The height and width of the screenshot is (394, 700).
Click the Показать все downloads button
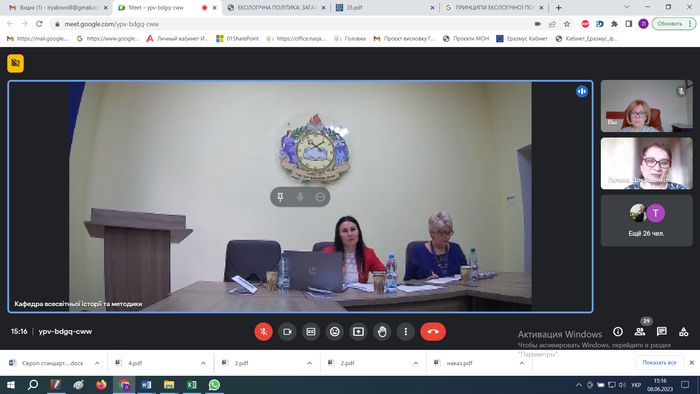click(x=659, y=363)
